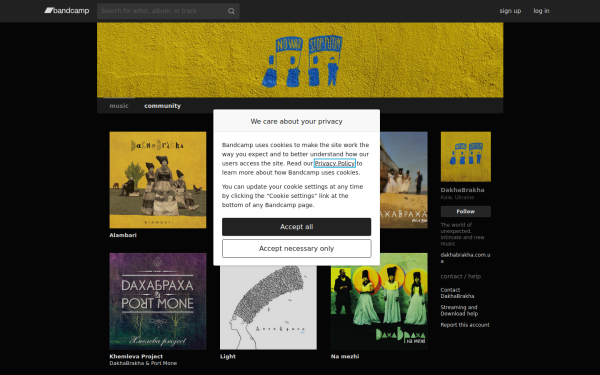Open the Khemleva Project album cover

(158, 301)
